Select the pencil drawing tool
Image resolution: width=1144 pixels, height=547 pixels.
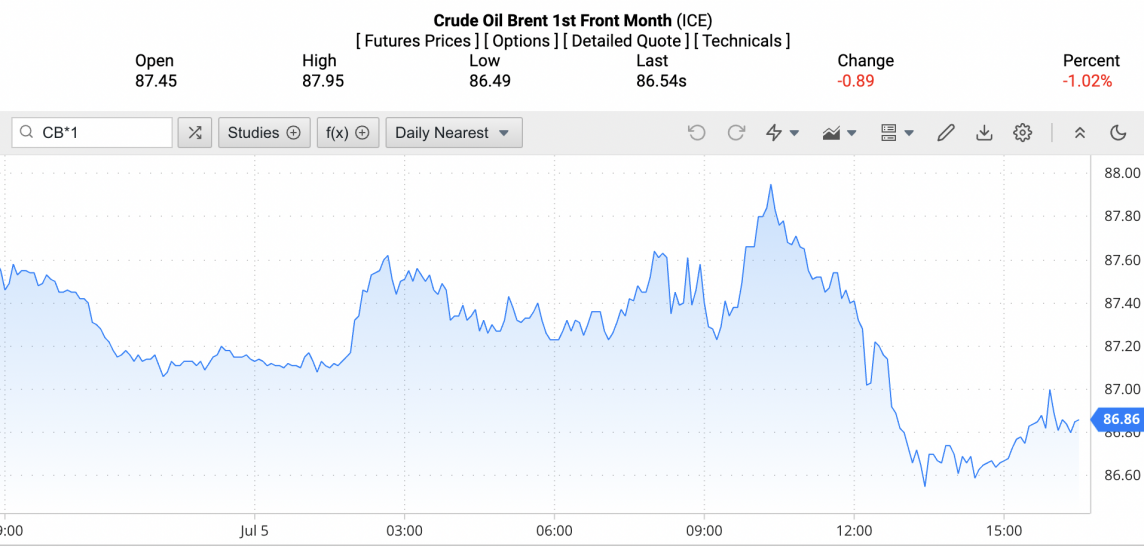point(946,132)
